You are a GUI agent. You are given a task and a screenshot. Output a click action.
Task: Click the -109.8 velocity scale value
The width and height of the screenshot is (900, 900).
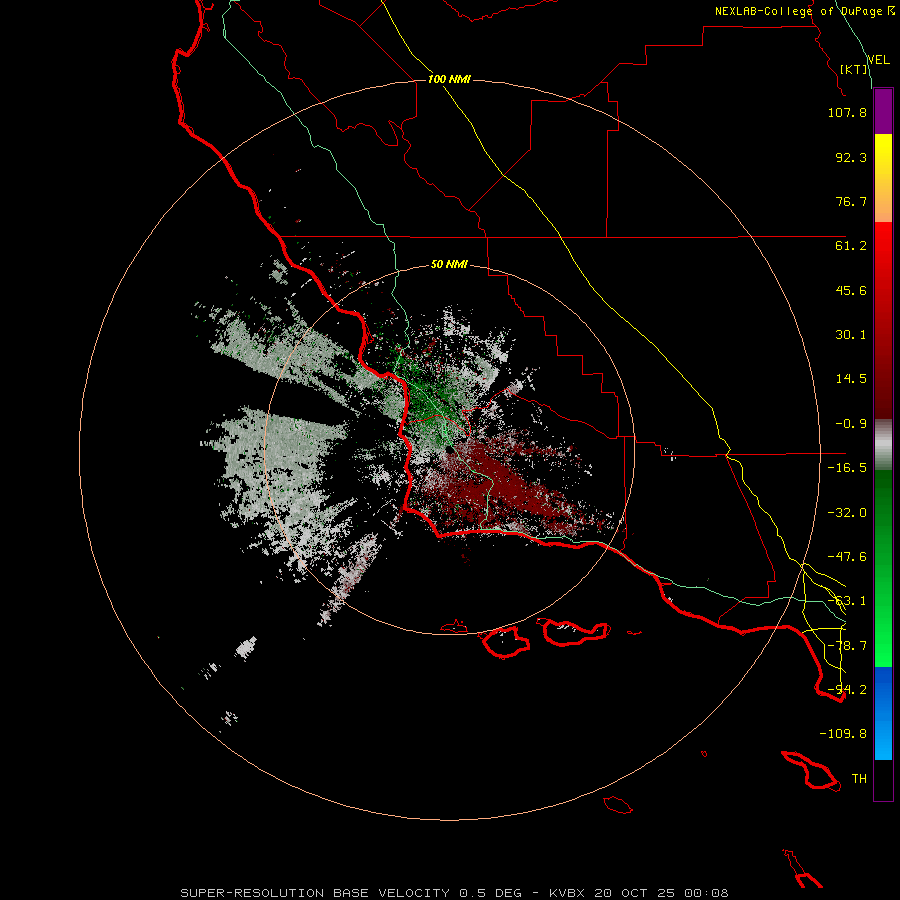click(x=843, y=734)
